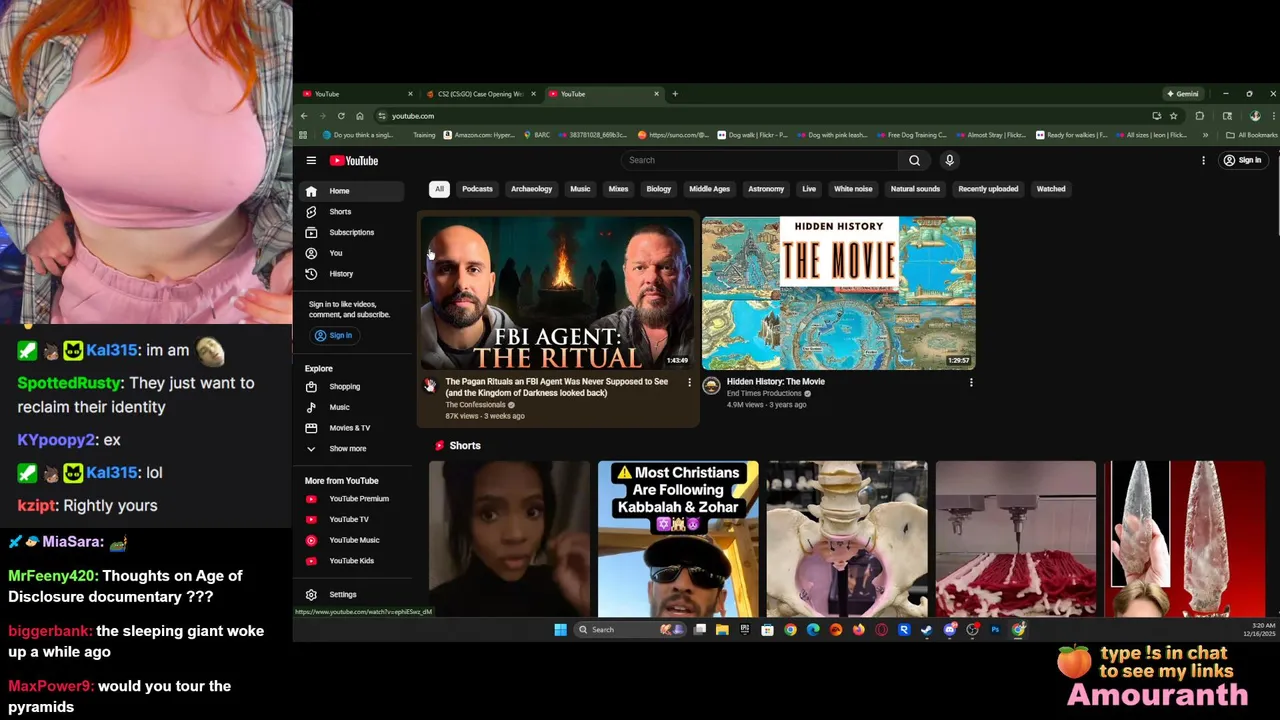Go back in browser
This screenshot has height=720, width=1280.
click(x=303, y=116)
